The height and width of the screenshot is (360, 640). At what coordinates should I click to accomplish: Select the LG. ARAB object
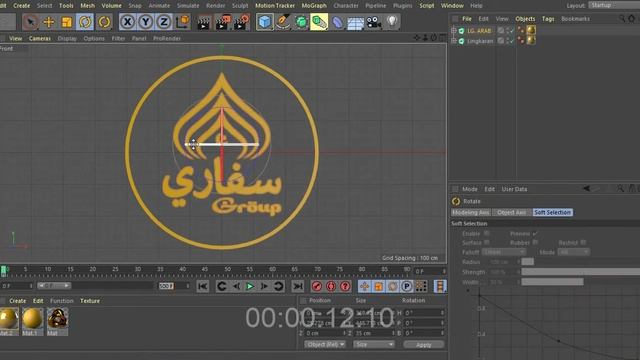click(479, 31)
